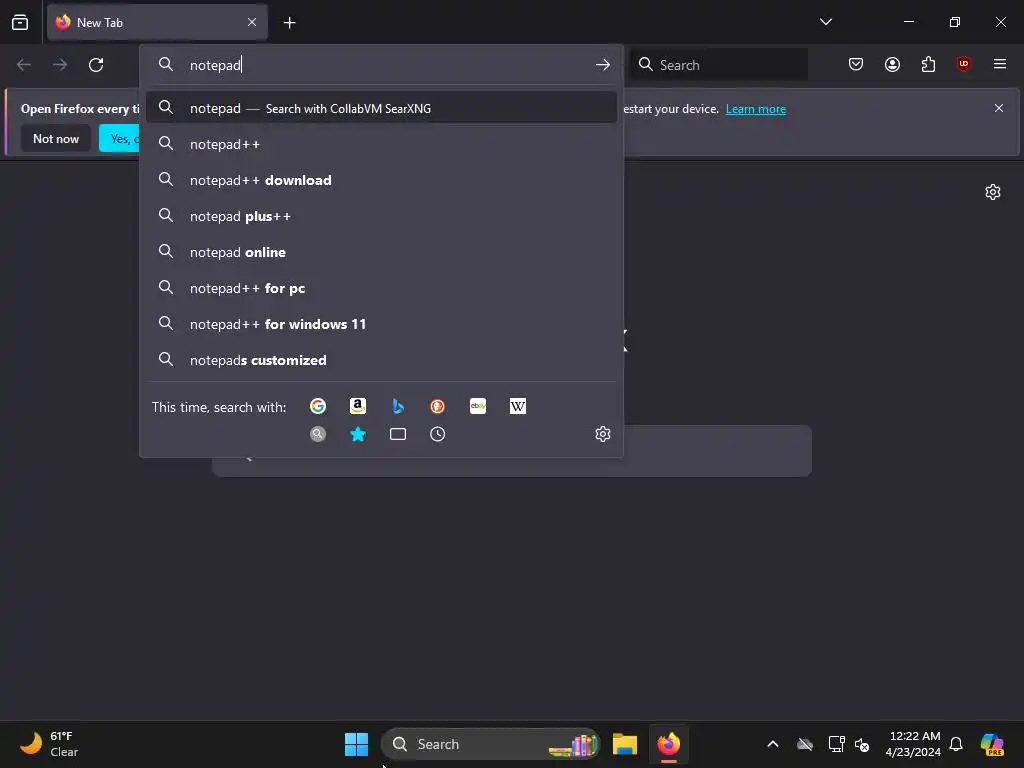Choose suggestion 'notepads customized'
Viewport: 1024px width, 768px height.
point(381,360)
